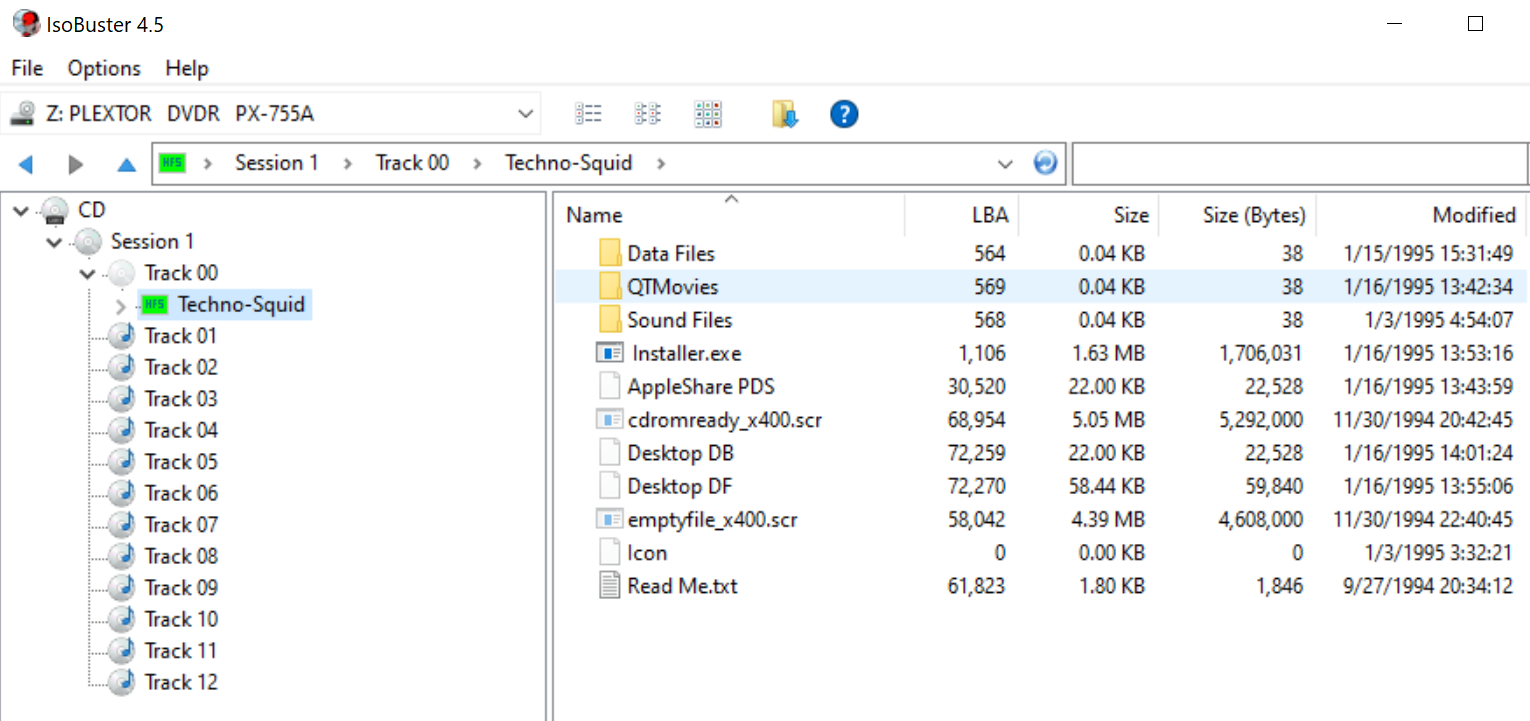Screen dimensions: 1530x721
Task: Click the cdromready_x400.scr file icon
Action: (609, 419)
